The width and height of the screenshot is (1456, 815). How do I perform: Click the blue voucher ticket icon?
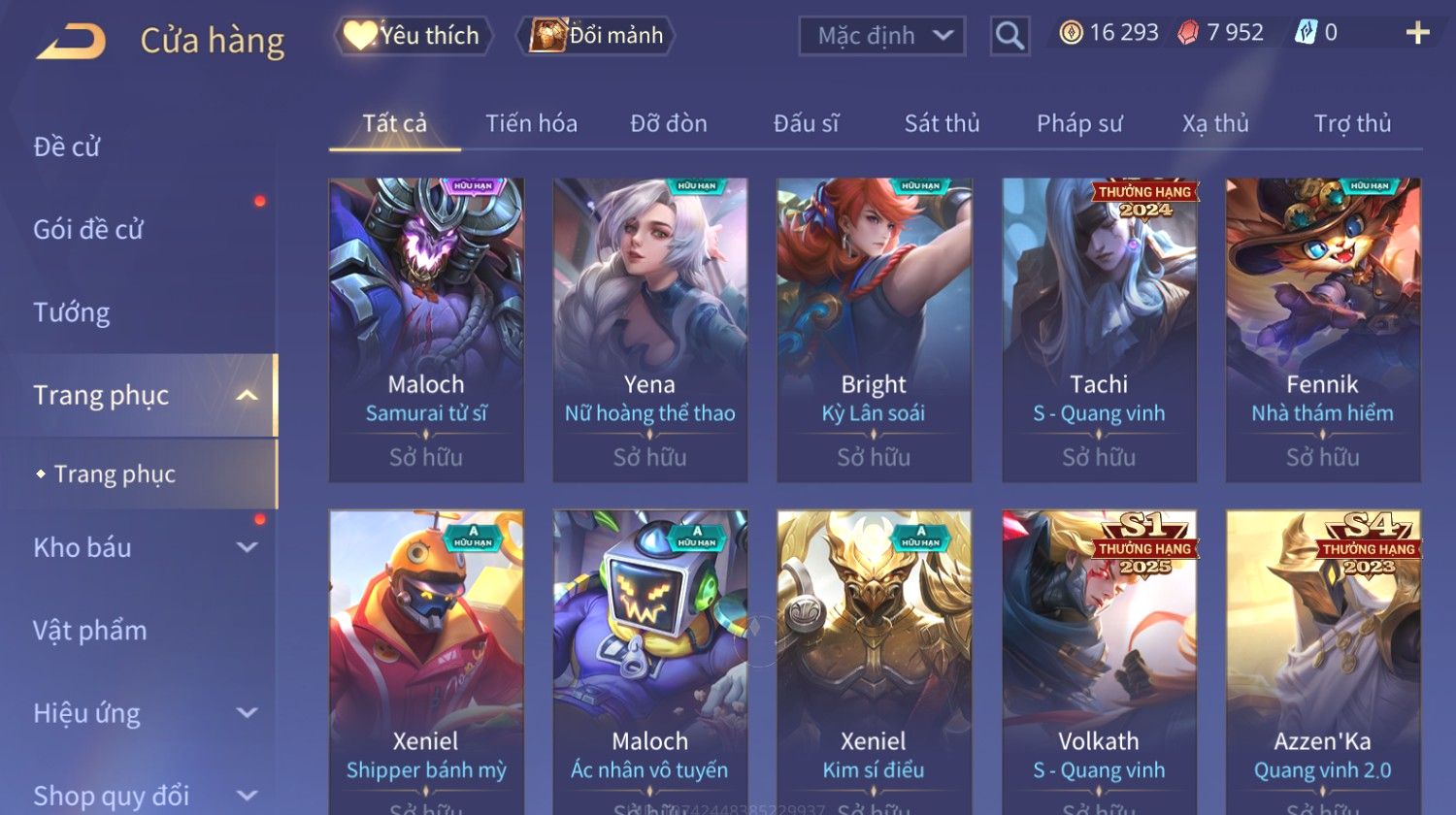click(1306, 33)
